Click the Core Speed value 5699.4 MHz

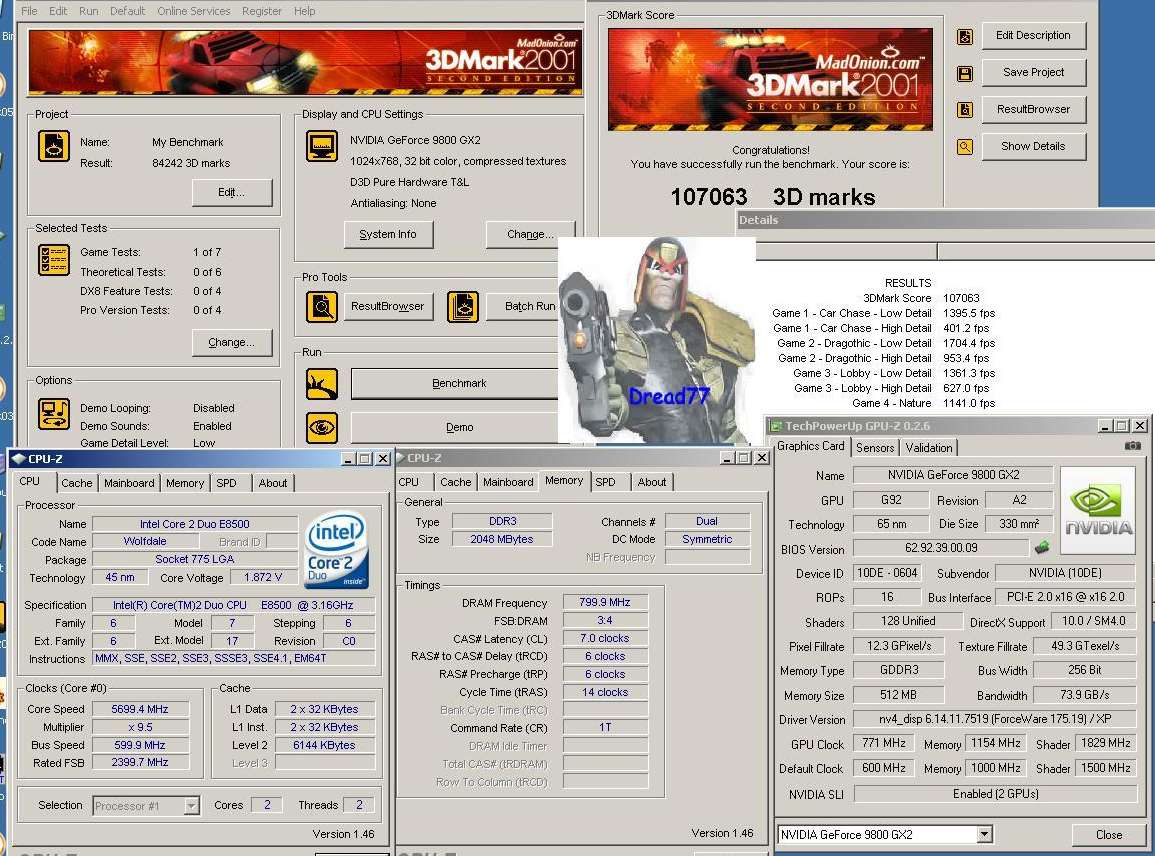pyautogui.click(x=139, y=709)
